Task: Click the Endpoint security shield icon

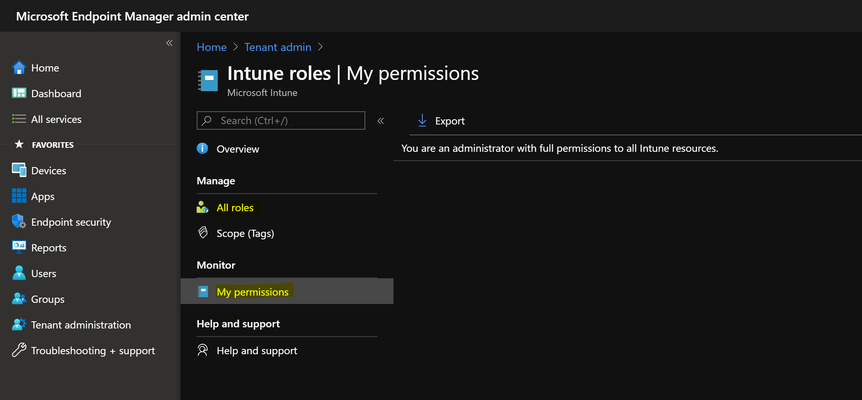Action: (19, 222)
